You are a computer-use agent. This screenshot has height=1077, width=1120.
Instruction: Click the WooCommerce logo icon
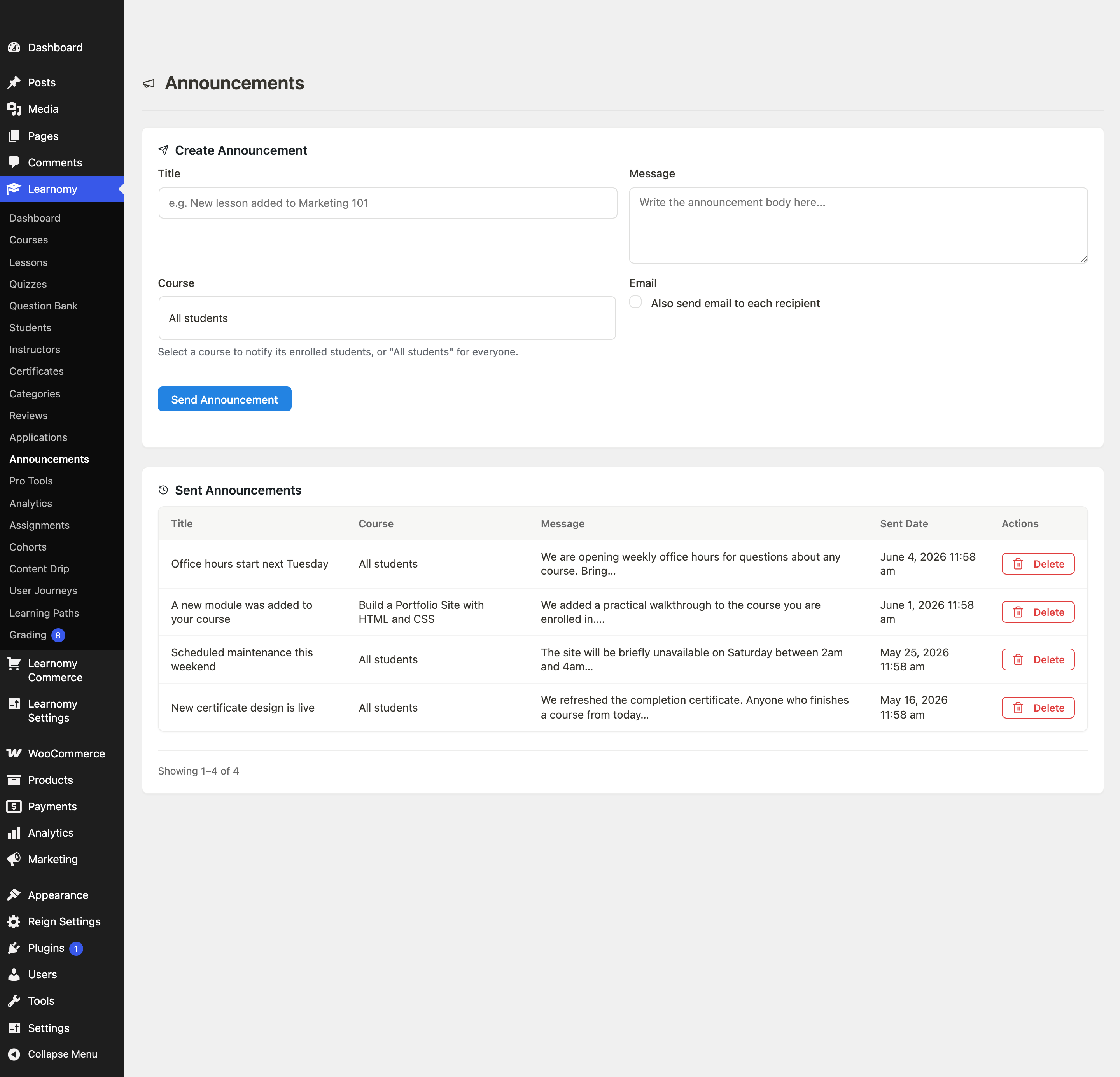(14, 754)
